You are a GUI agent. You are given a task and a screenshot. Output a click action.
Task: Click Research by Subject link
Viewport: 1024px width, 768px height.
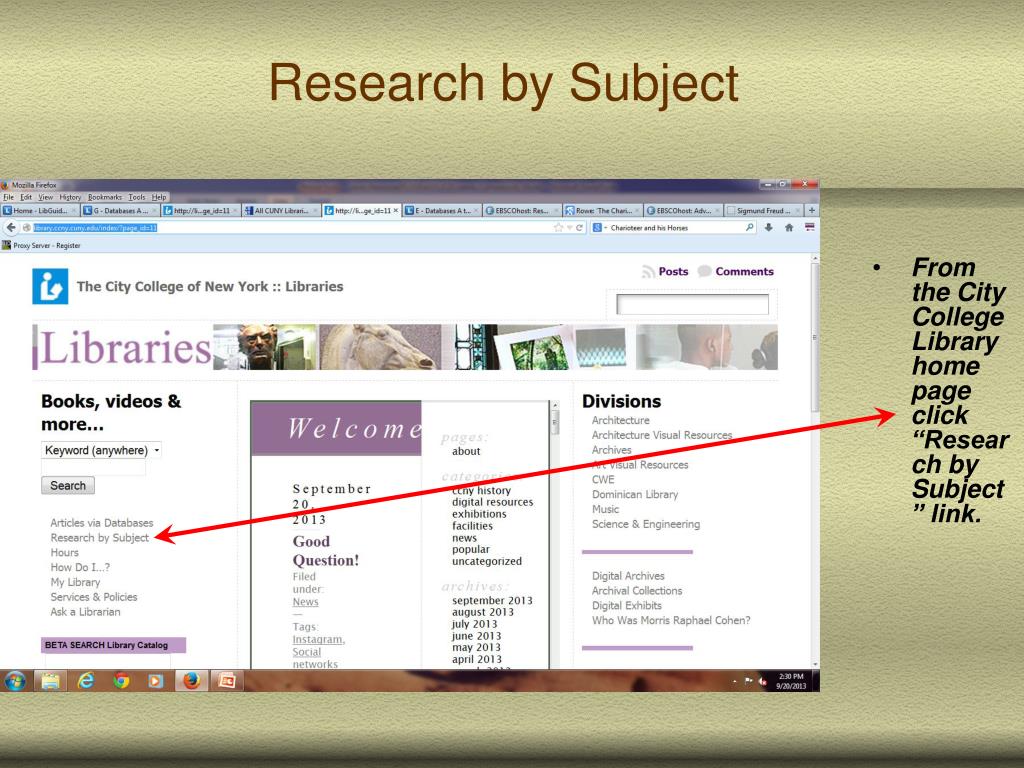pos(100,537)
